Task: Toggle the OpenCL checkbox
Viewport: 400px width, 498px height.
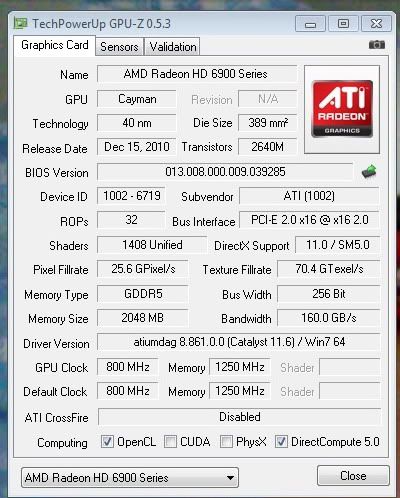Action: [x=107, y=442]
